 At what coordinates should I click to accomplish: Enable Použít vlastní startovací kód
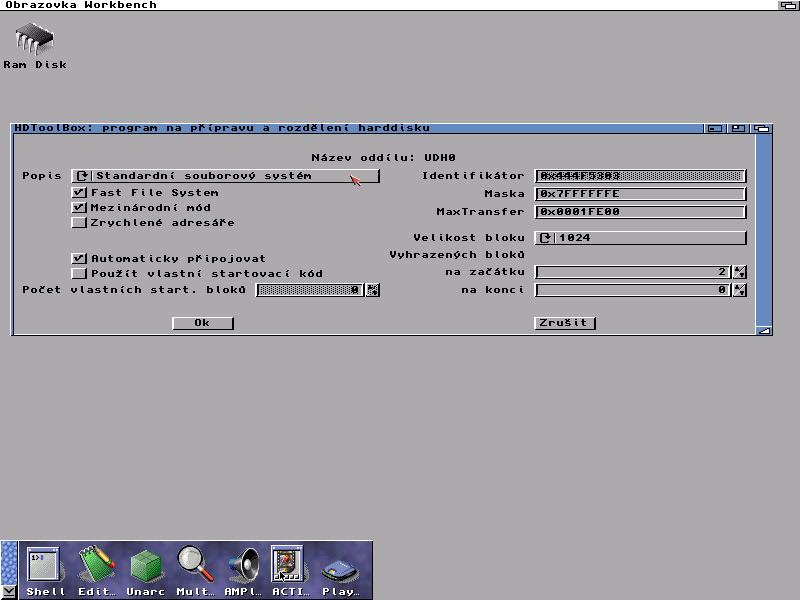80,273
